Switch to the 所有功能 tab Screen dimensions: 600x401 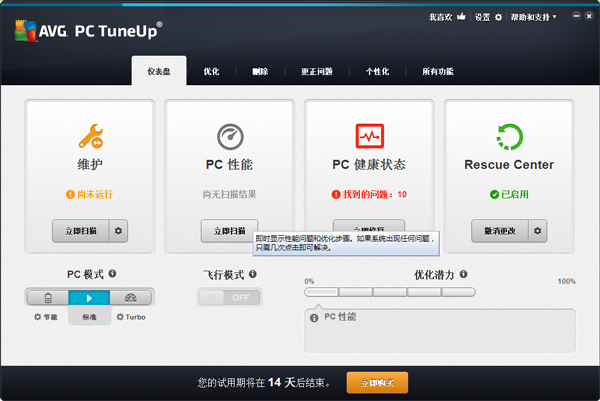point(438,71)
